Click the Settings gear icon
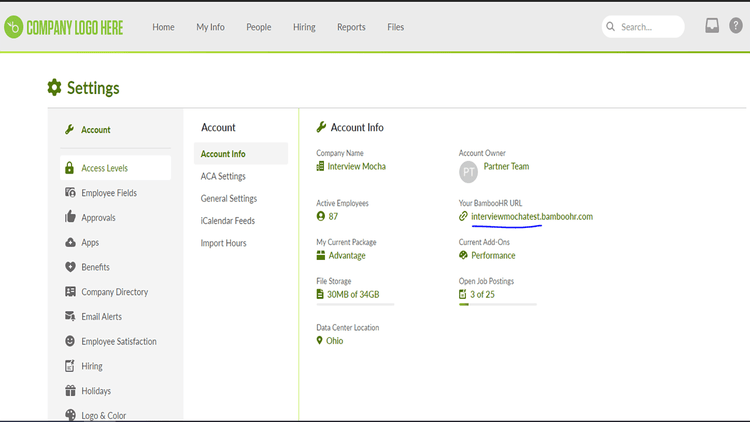750x422 pixels. click(55, 88)
